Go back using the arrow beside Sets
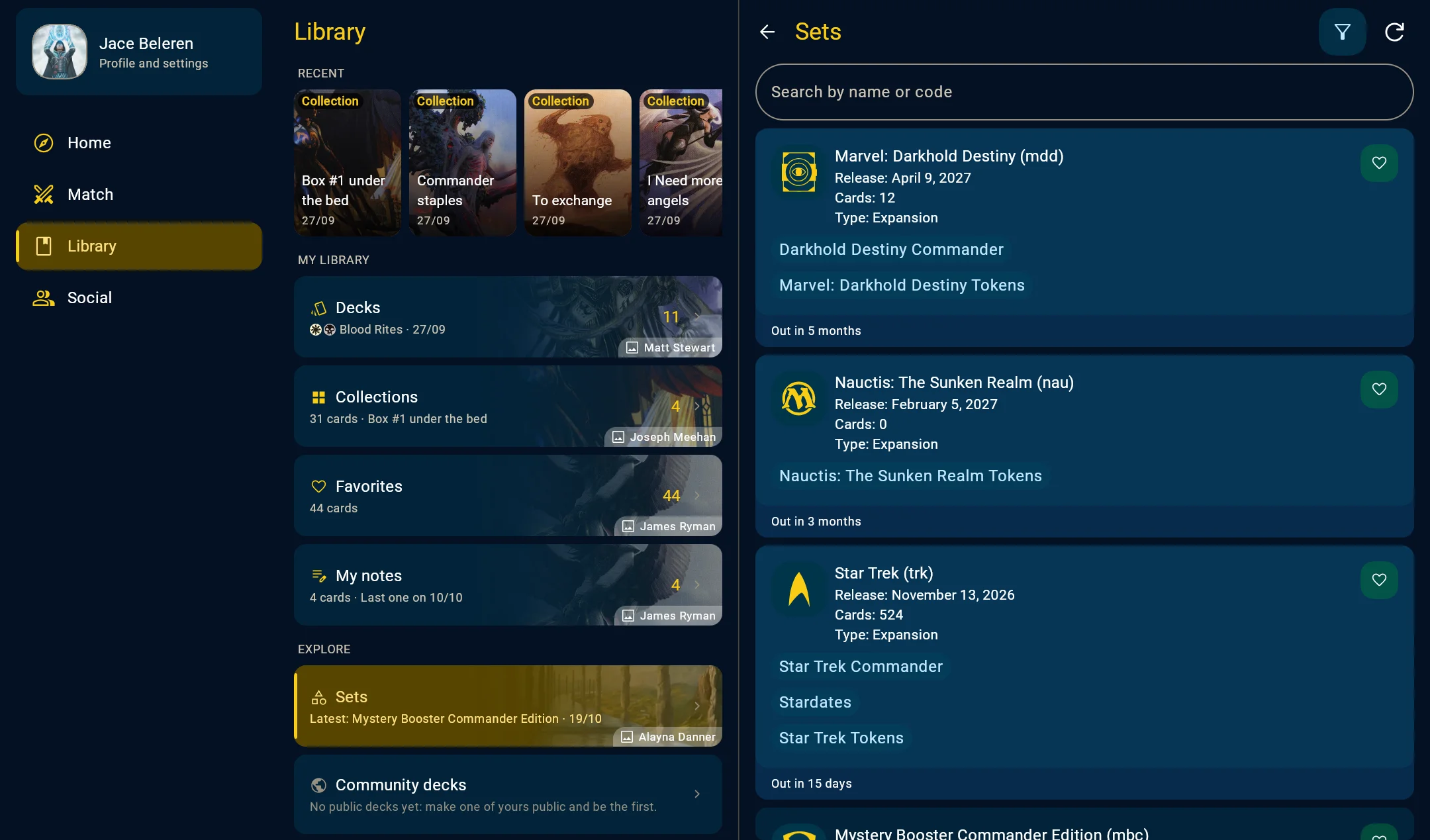Viewport: 1430px width, 840px height. click(x=767, y=32)
